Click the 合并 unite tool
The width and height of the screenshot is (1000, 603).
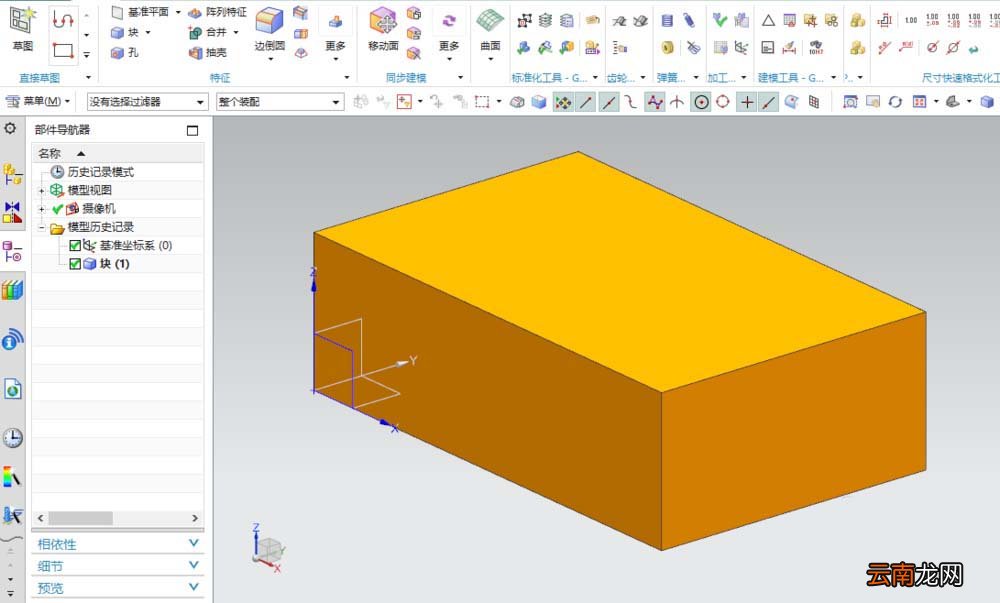(209, 32)
